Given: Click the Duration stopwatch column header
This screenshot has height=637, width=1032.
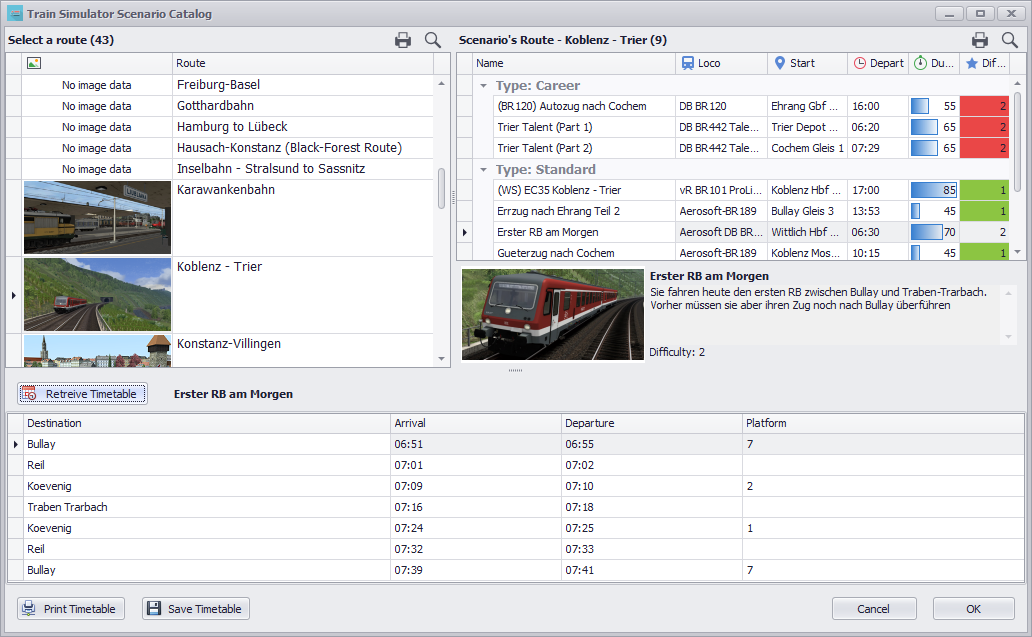Looking at the screenshot, I should point(933,63).
